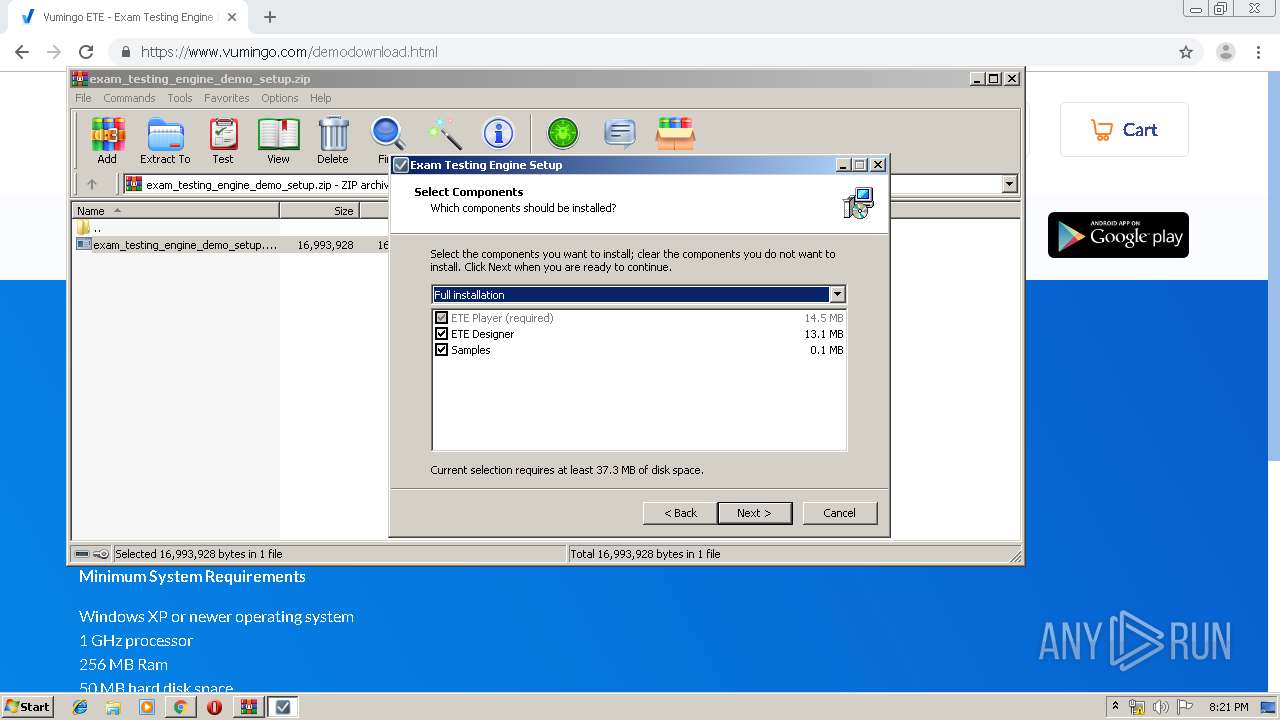Open the WinRAR Options menu
1280x720 pixels.
[x=280, y=98]
